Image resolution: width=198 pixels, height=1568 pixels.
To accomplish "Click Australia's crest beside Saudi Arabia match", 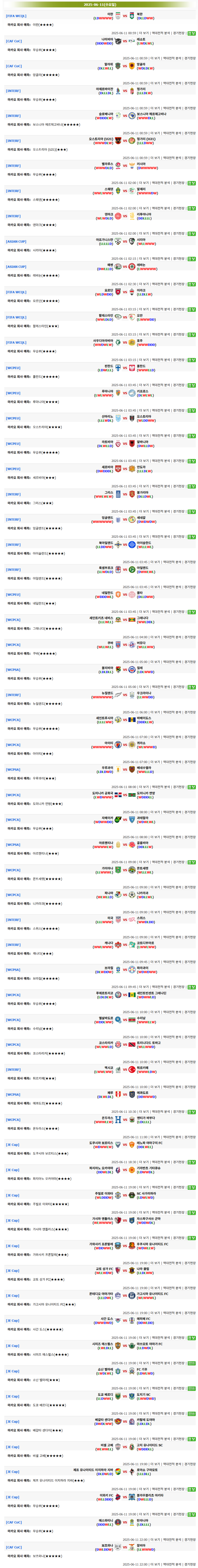I will coord(132,342).
